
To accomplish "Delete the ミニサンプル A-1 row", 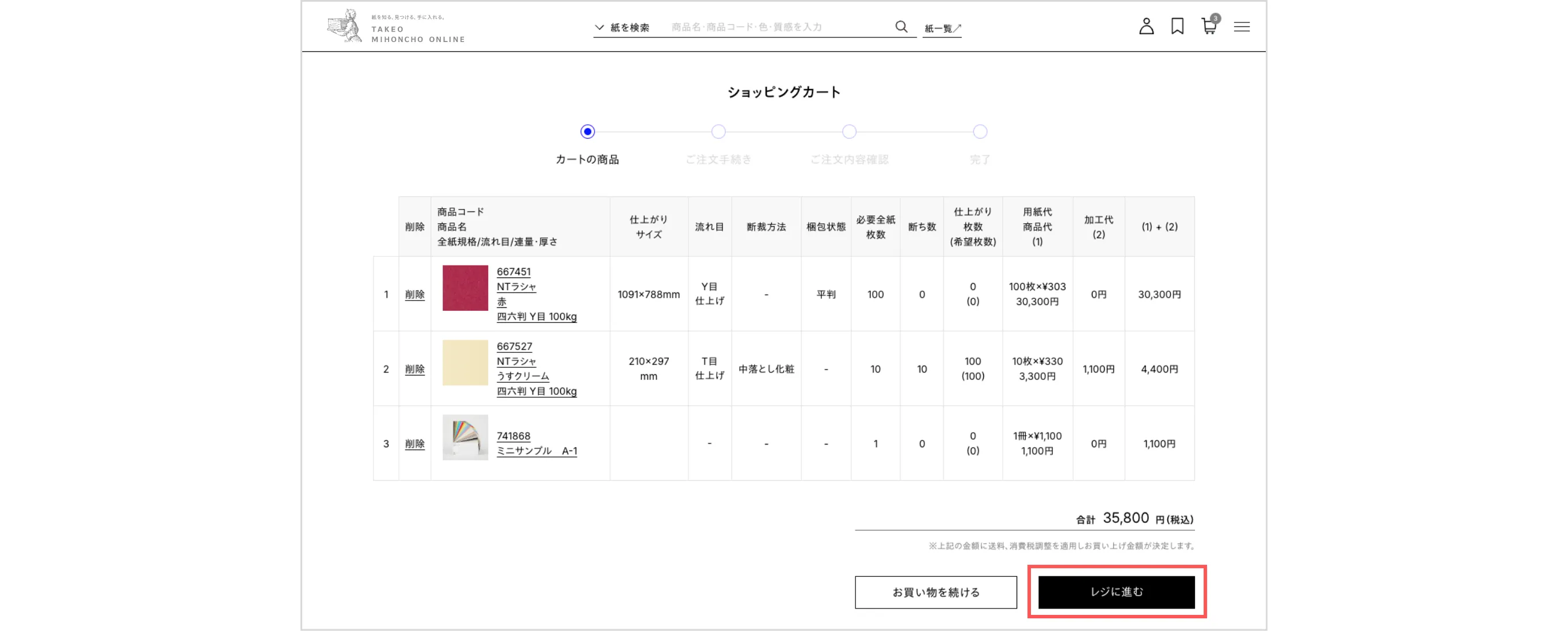I will click(414, 444).
